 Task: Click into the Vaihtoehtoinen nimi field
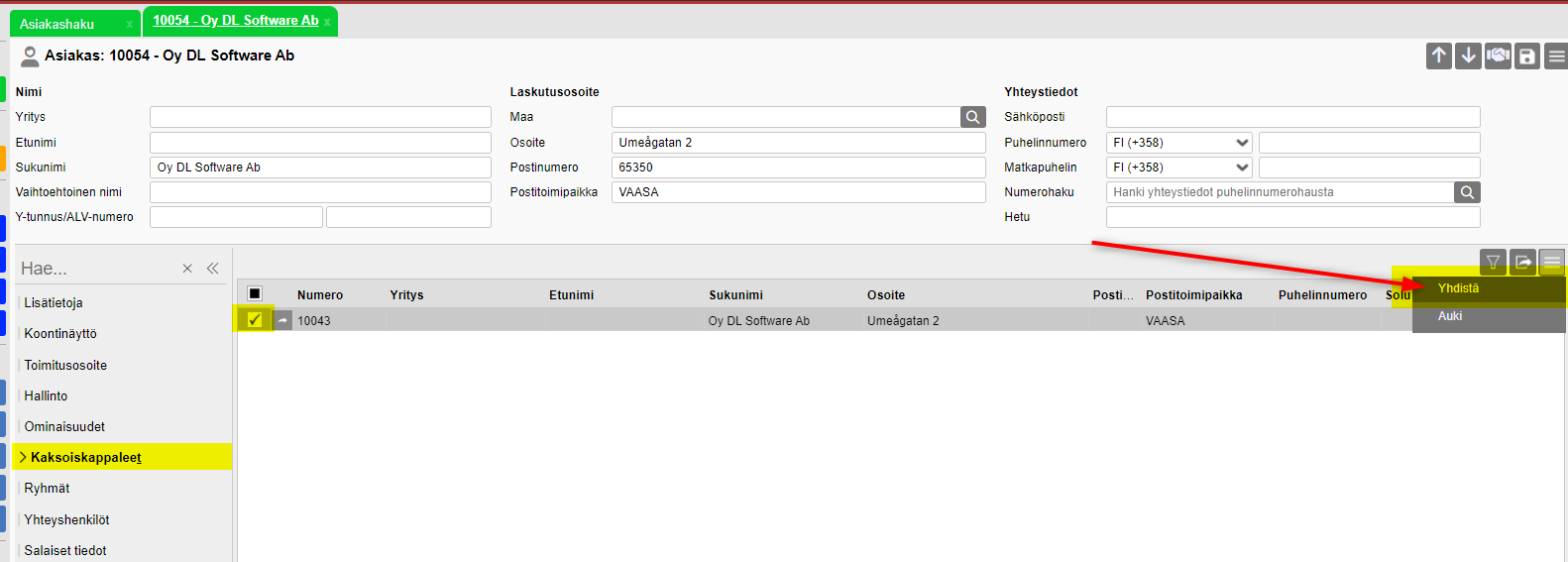[320, 192]
